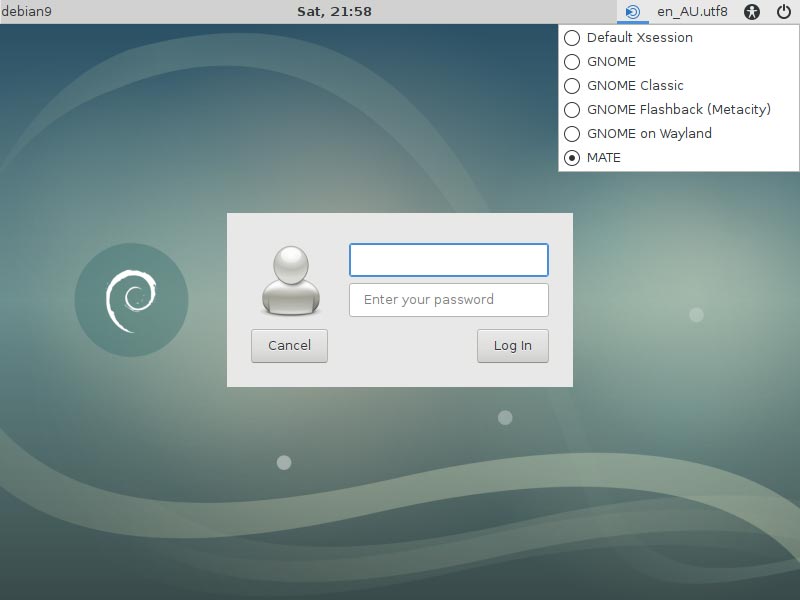Click the Cancel button
Screen dimensions: 800x600
click(x=289, y=346)
